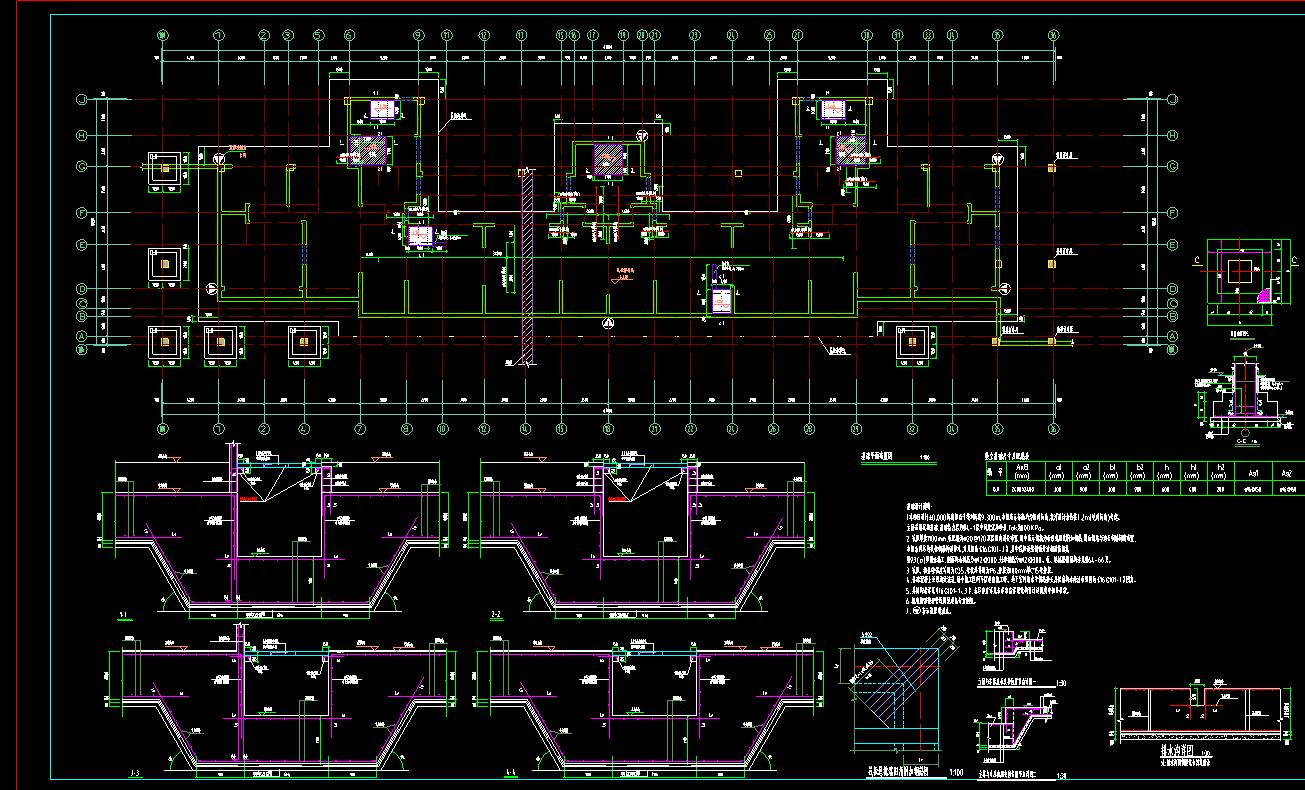Screen dimensions: 1305x790
Task: Select grid axis bubble H on right side
Action: [x=1172, y=135]
